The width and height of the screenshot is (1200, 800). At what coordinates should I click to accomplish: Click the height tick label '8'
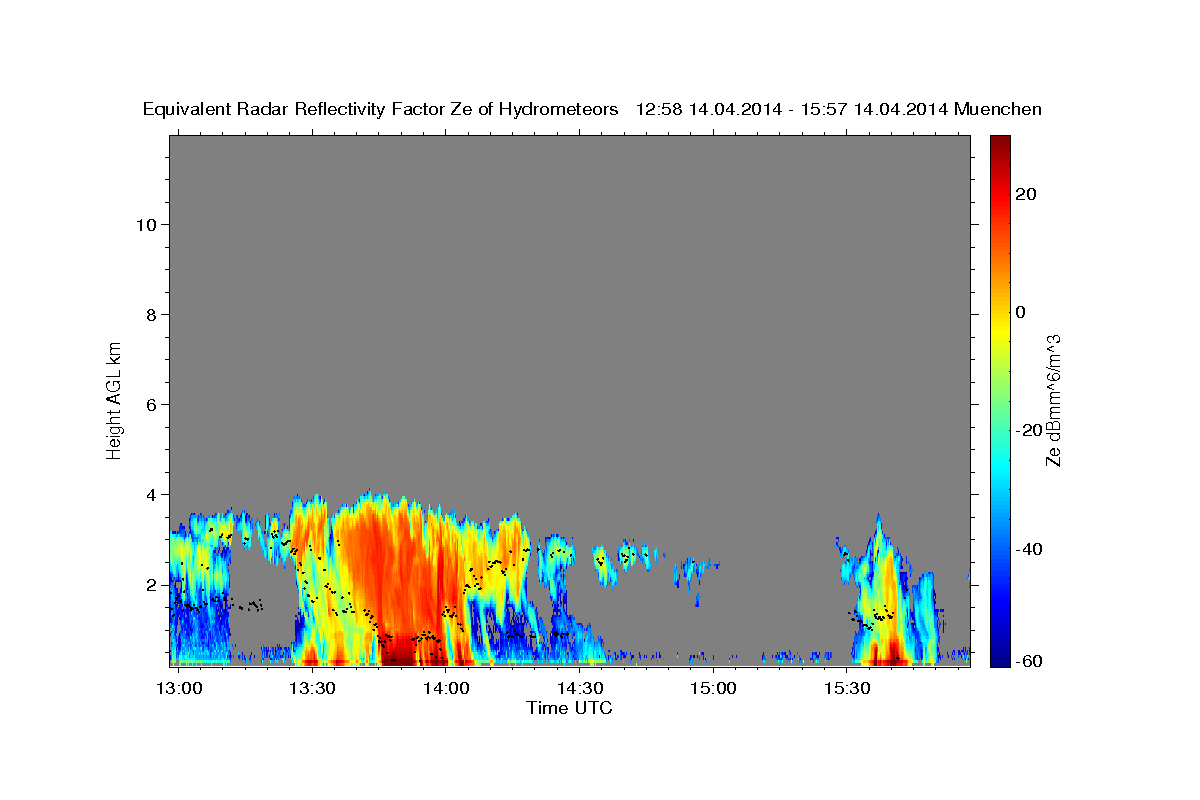[x=151, y=314]
